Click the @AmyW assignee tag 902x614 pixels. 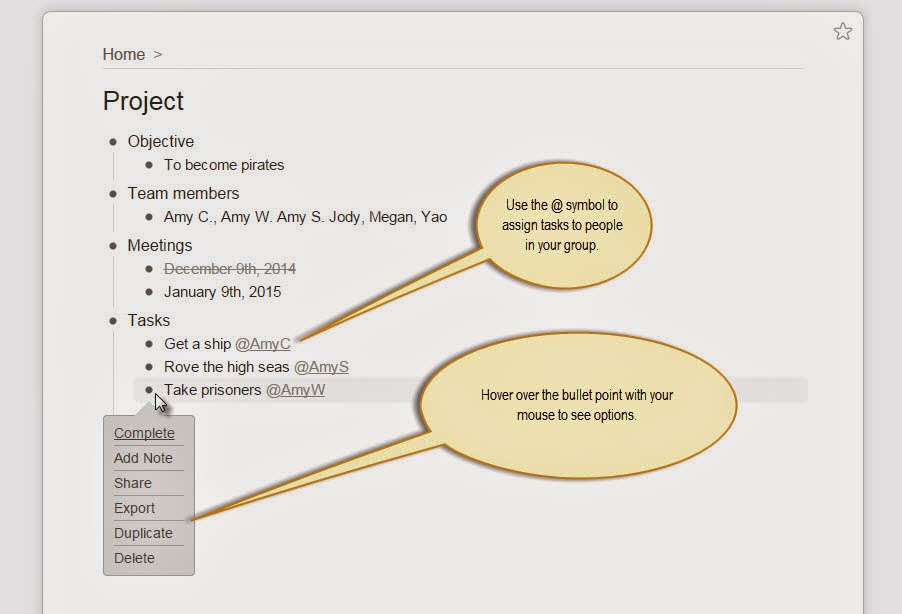point(295,390)
